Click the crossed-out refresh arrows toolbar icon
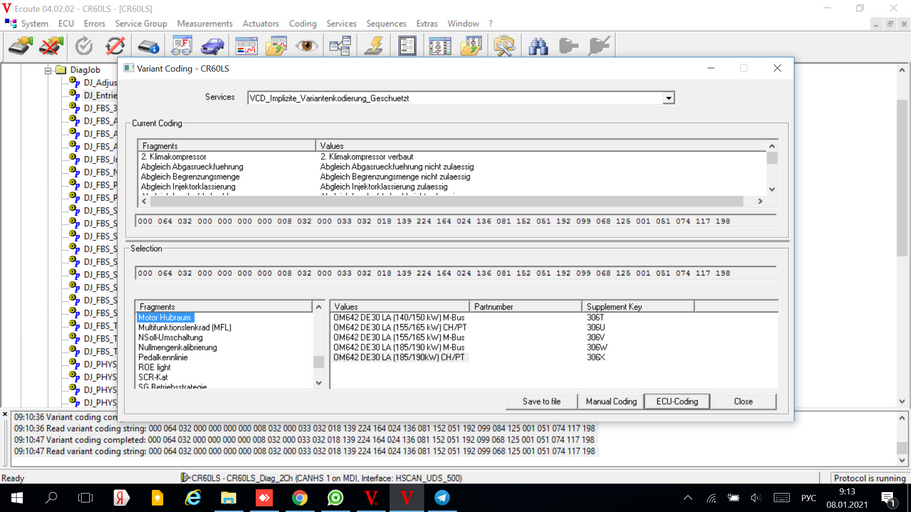 click(x=115, y=46)
